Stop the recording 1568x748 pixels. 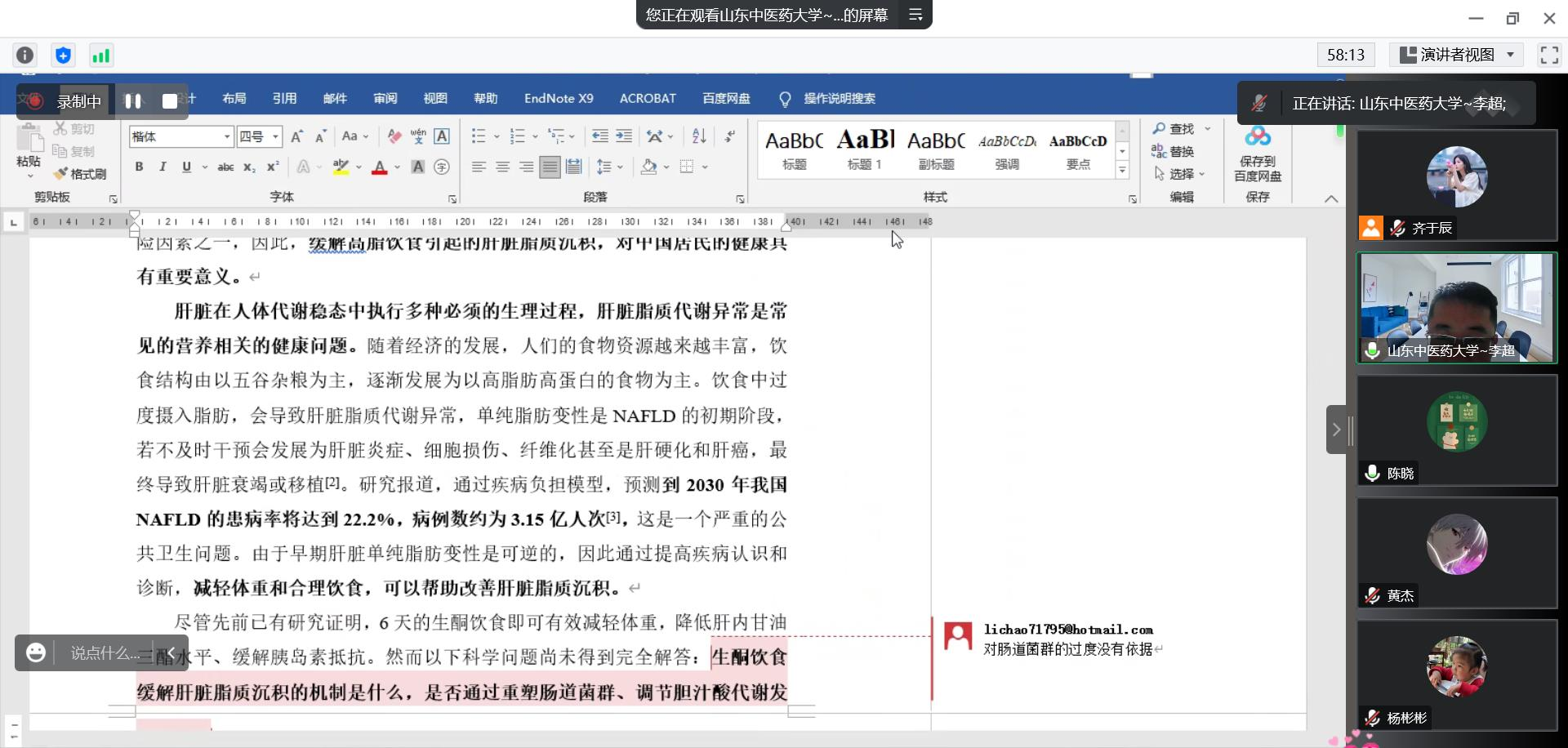tap(170, 101)
